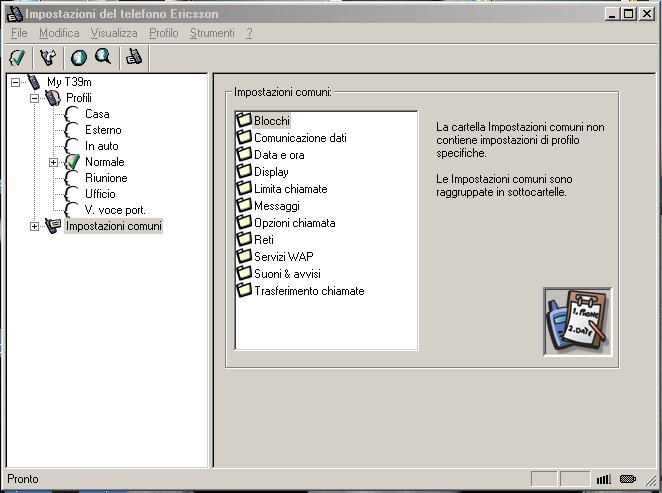
Task: Click the Limita chiamate folder icon
Action: click(244, 188)
